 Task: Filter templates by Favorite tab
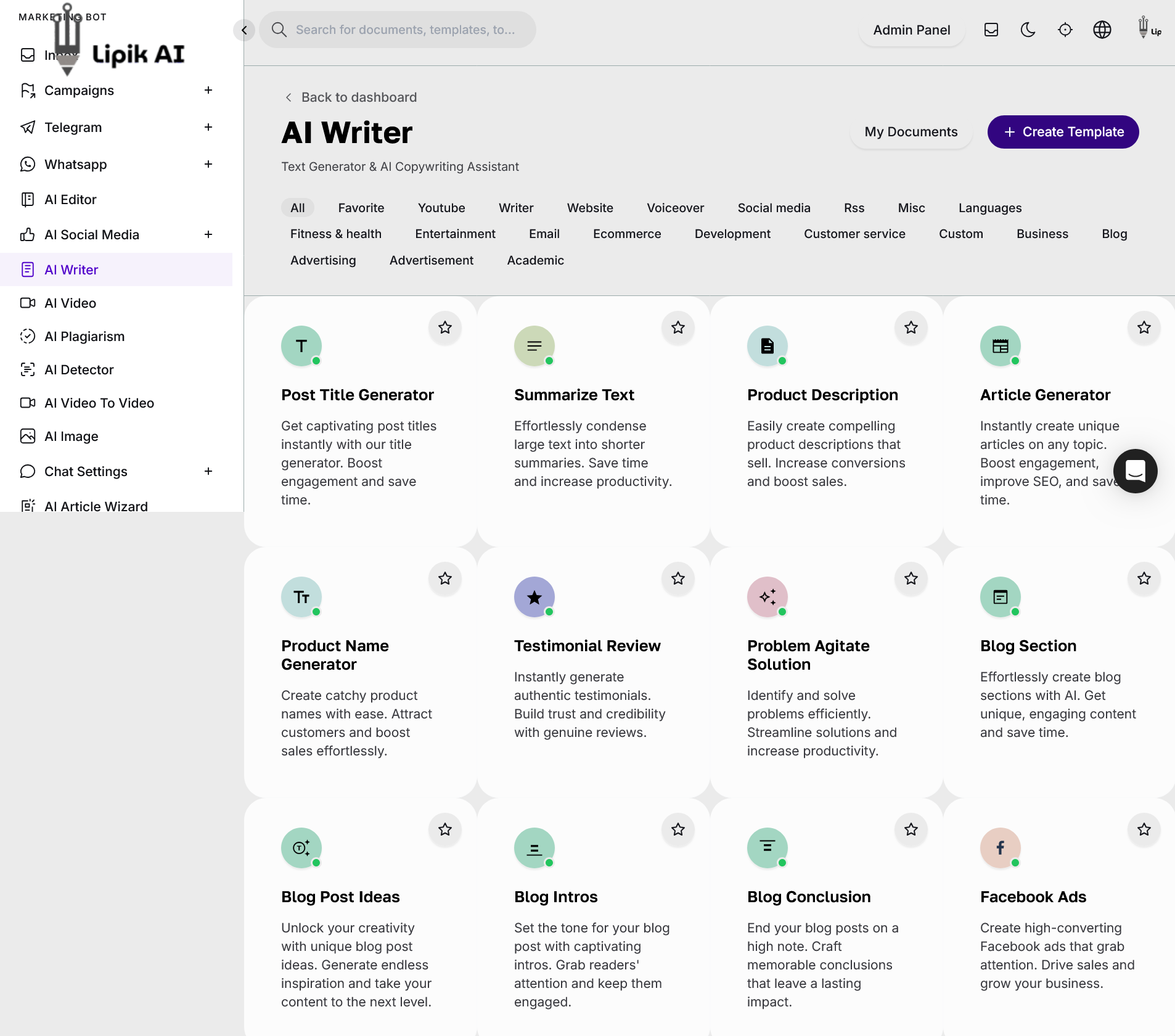pyautogui.click(x=361, y=208)
